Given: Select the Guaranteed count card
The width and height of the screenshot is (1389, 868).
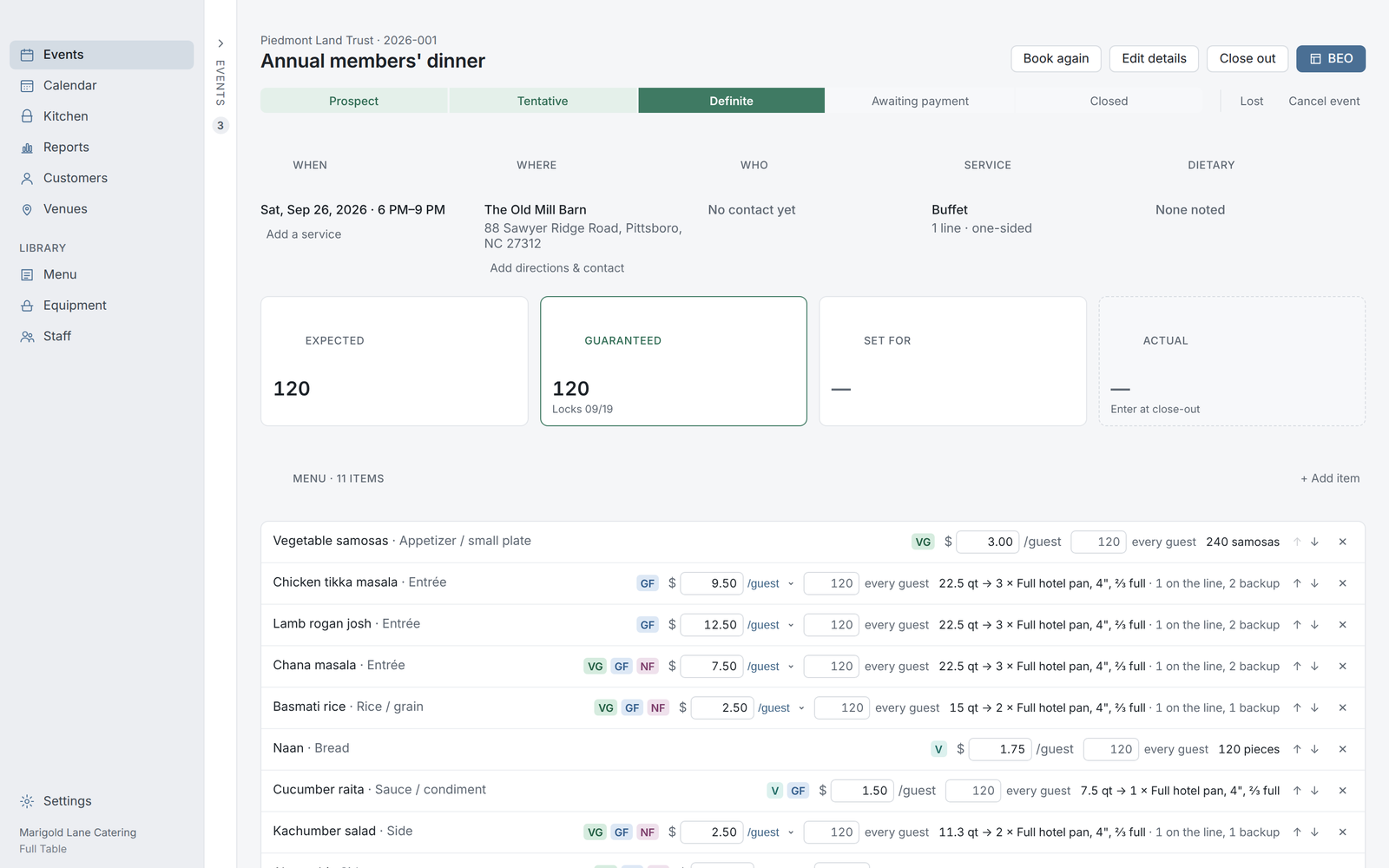Looking at the screenshot, I should coord(674,361).
